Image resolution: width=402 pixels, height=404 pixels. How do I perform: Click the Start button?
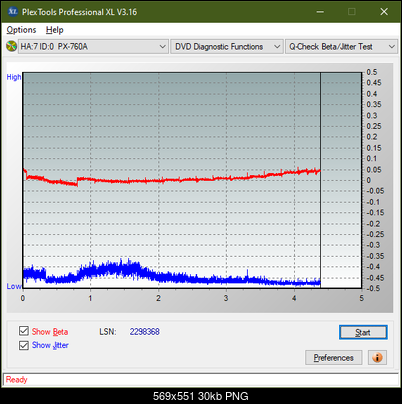pyautogui.click(x=363, y=332)
